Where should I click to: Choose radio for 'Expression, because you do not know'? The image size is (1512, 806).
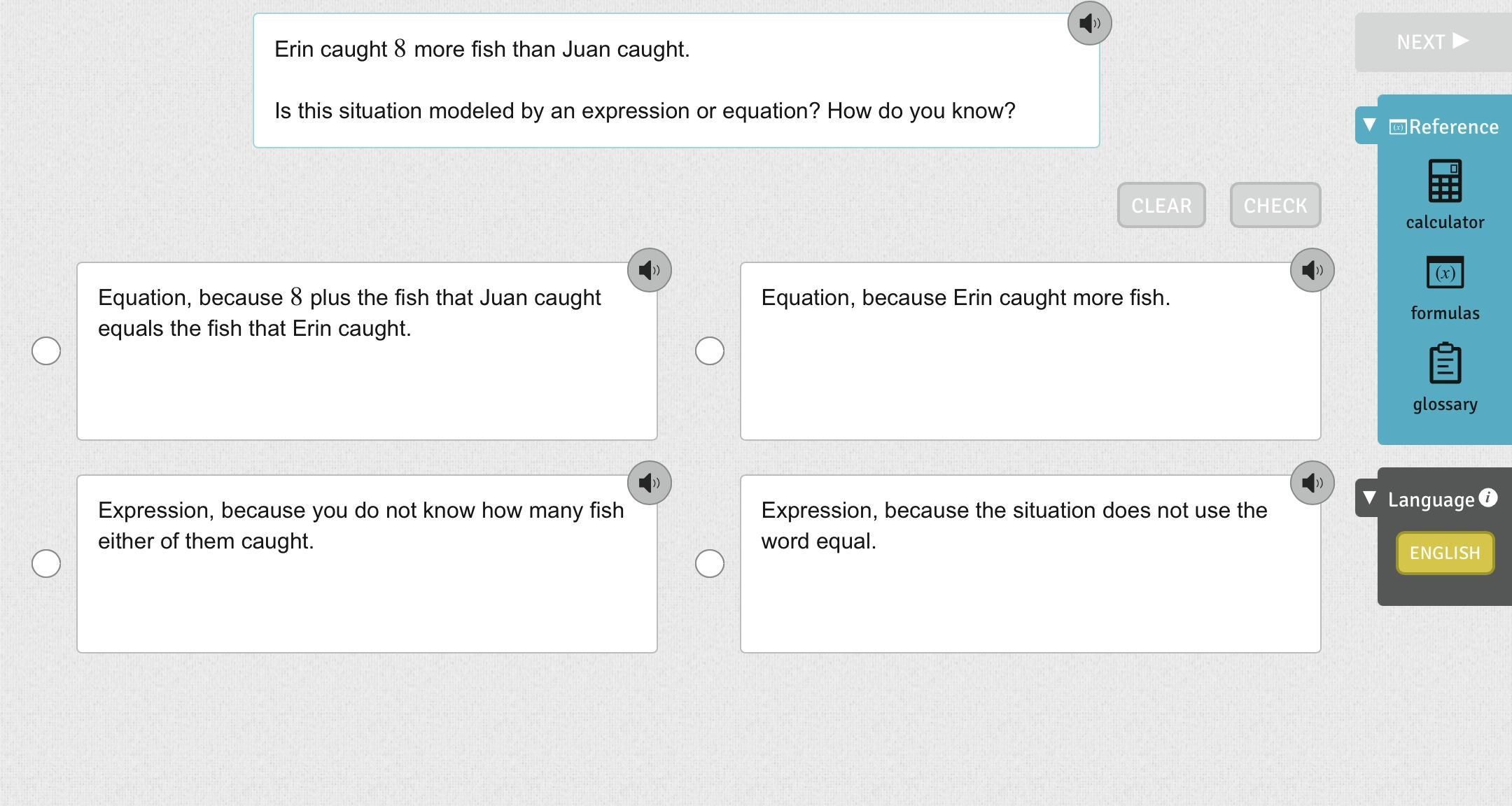click(x=46, y=564)
